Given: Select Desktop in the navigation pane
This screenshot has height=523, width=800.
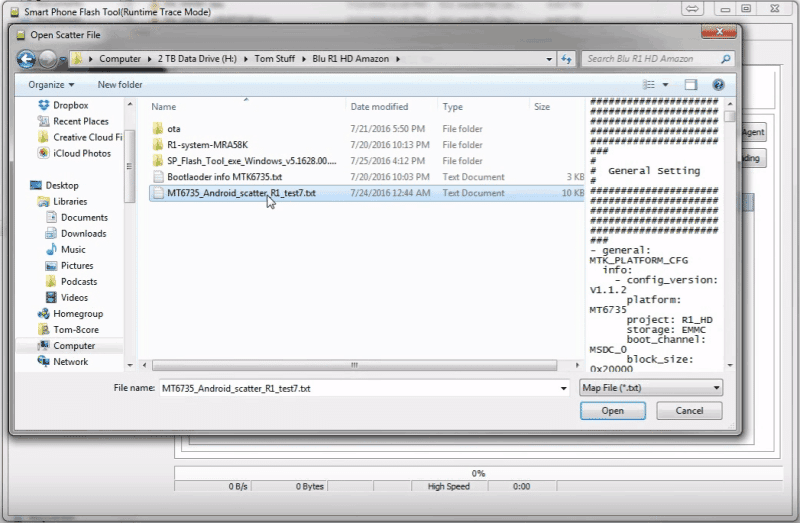Looking at the screenshot, I should (x=62, y=186).
